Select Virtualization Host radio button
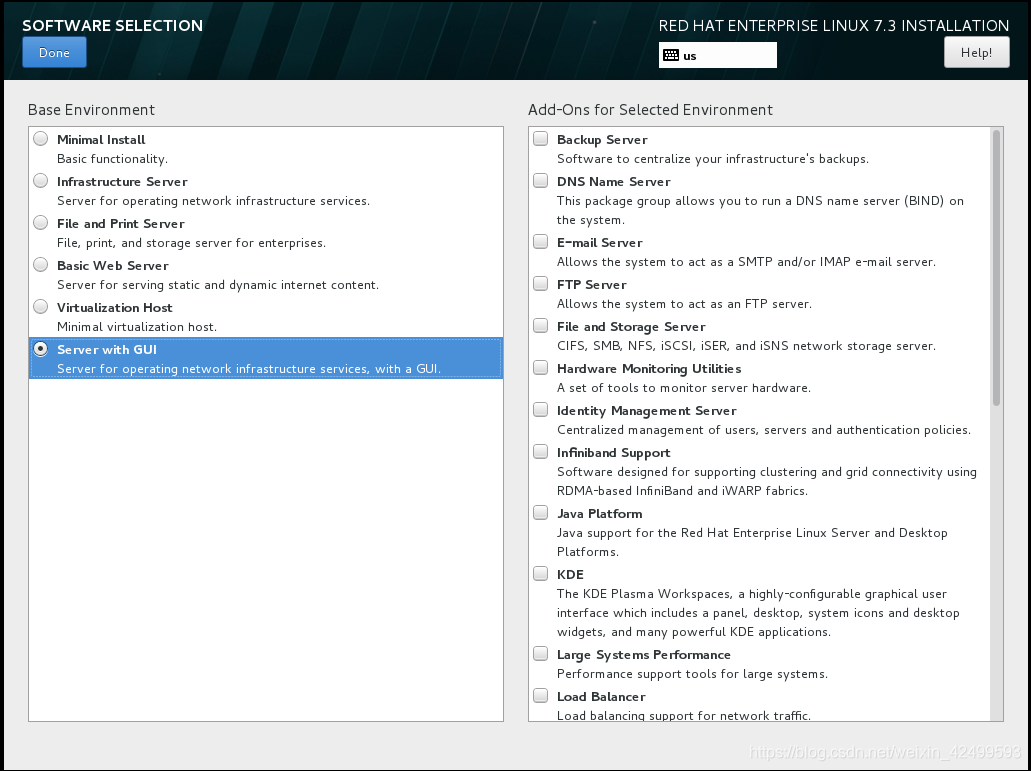Image resolution: width=1031 pixels, height=771 pixels. (41, 307)
